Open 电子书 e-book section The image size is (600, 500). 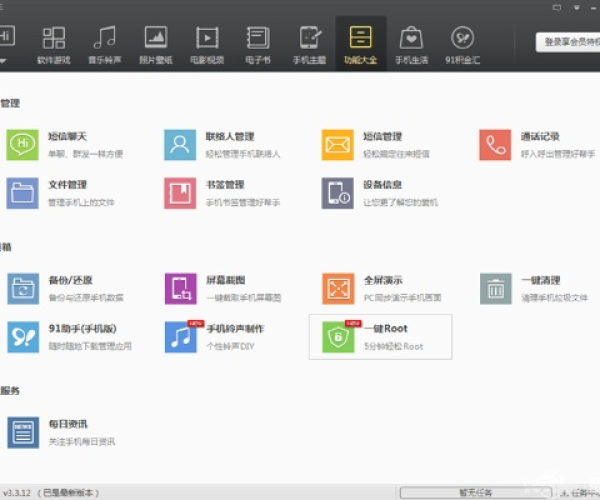(x=258, y=45)
